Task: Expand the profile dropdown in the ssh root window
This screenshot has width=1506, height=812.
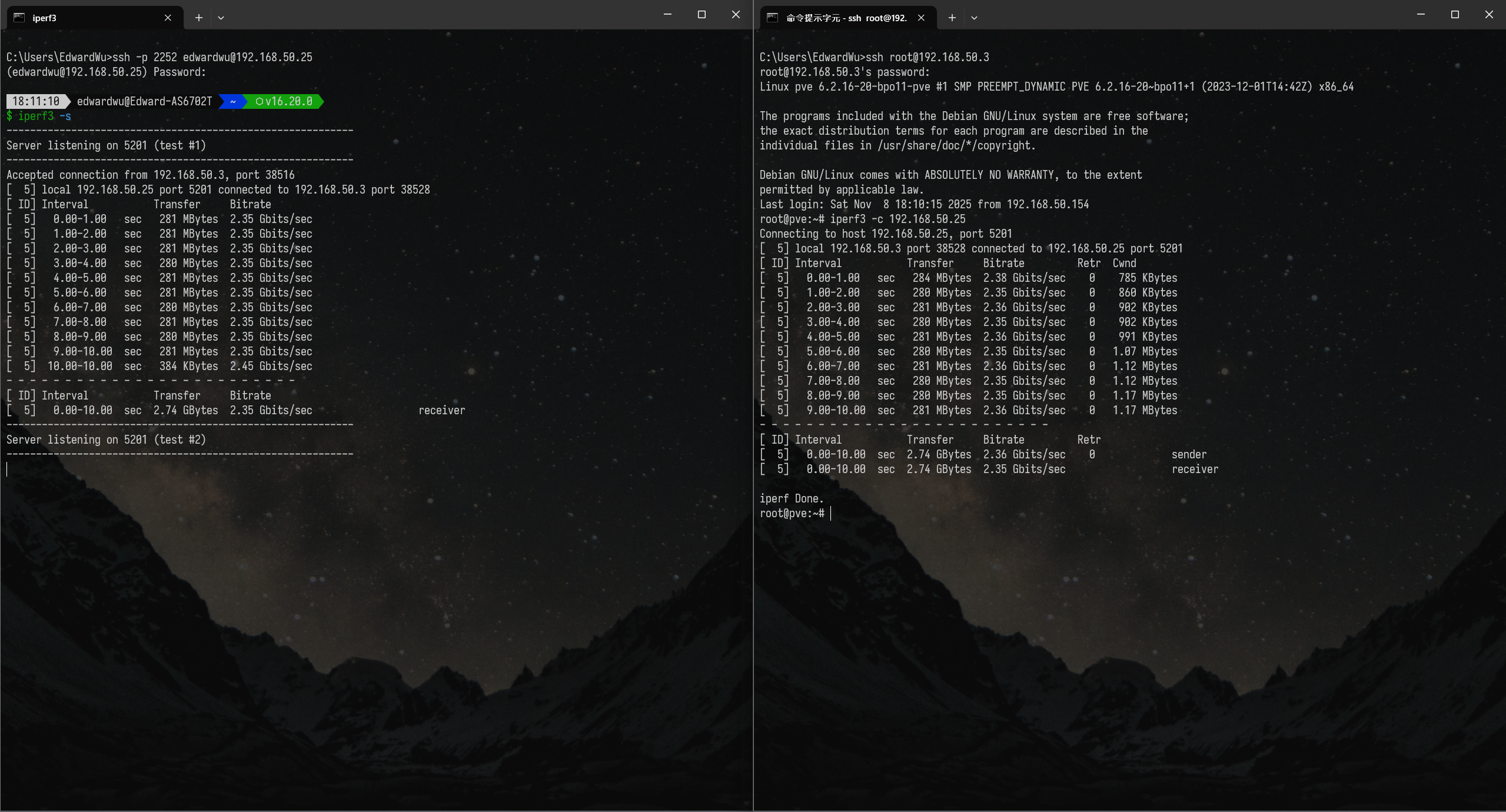Action: pos(974,18)
